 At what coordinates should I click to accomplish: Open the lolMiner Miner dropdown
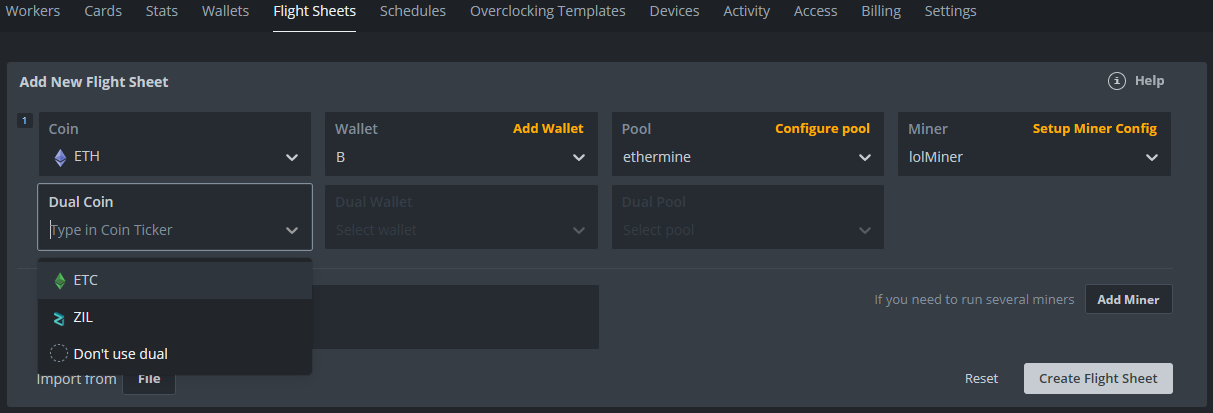[x=1033, y=157]
